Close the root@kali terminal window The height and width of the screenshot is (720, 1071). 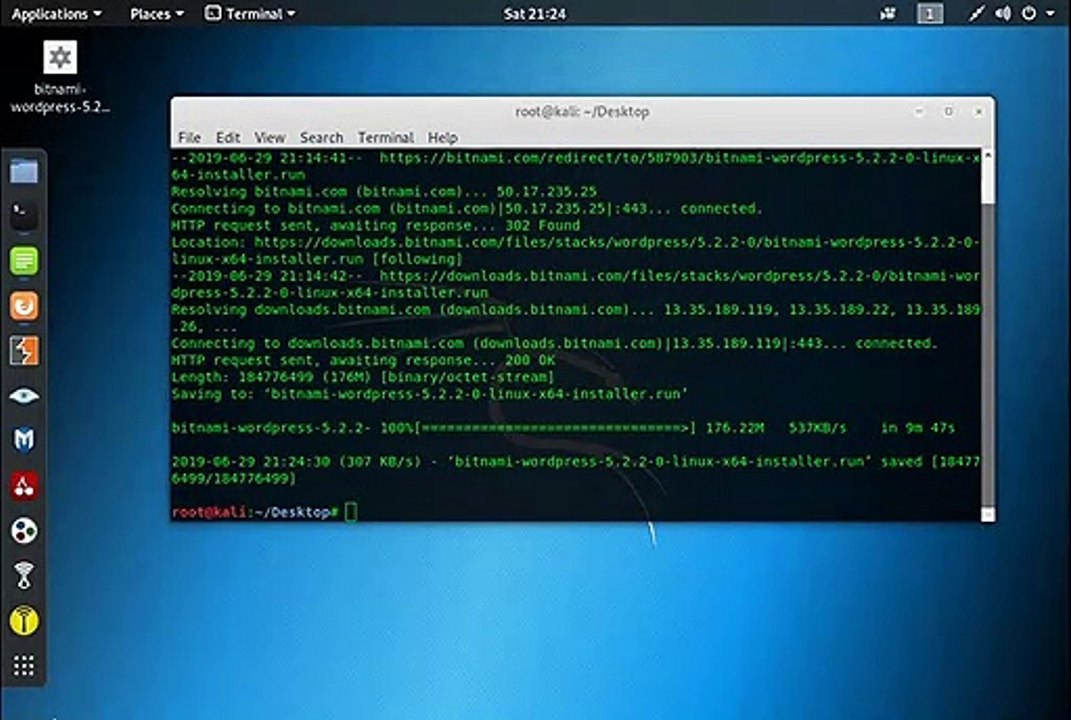pyautogui.click(x=979, y=111)
